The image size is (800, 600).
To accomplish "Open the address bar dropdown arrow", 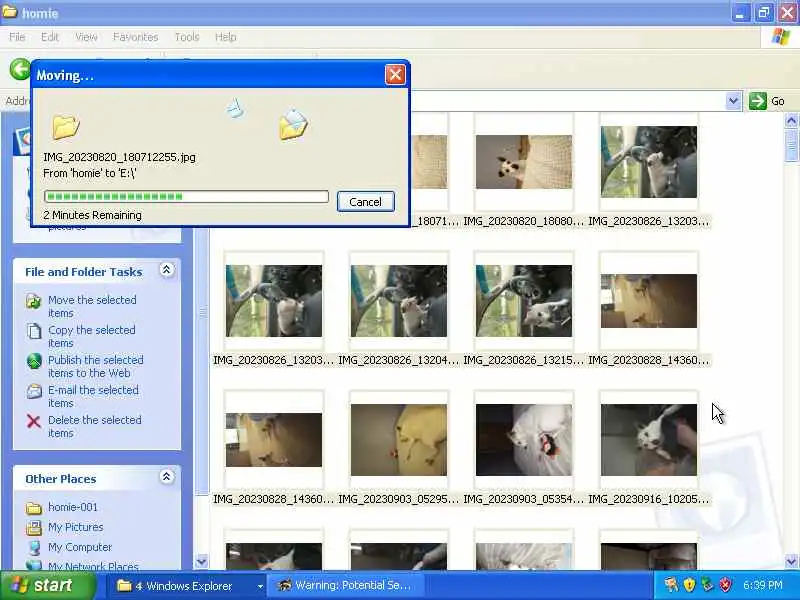I will pyautogui.click(x=733, y=101).
